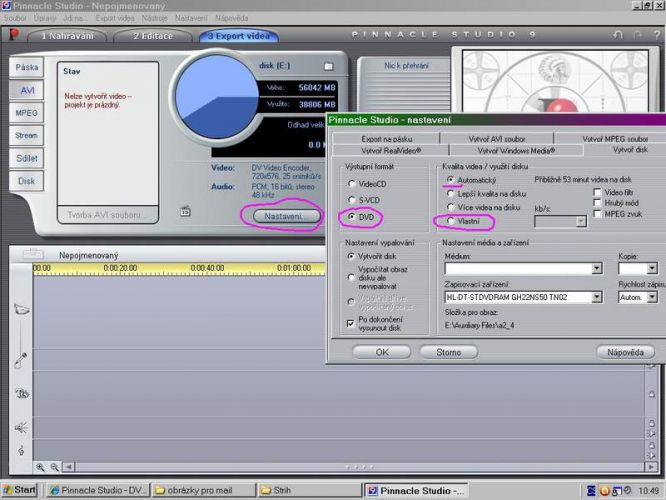
Task: Click the Nastavení... button
Action: (x=287, y=217)
